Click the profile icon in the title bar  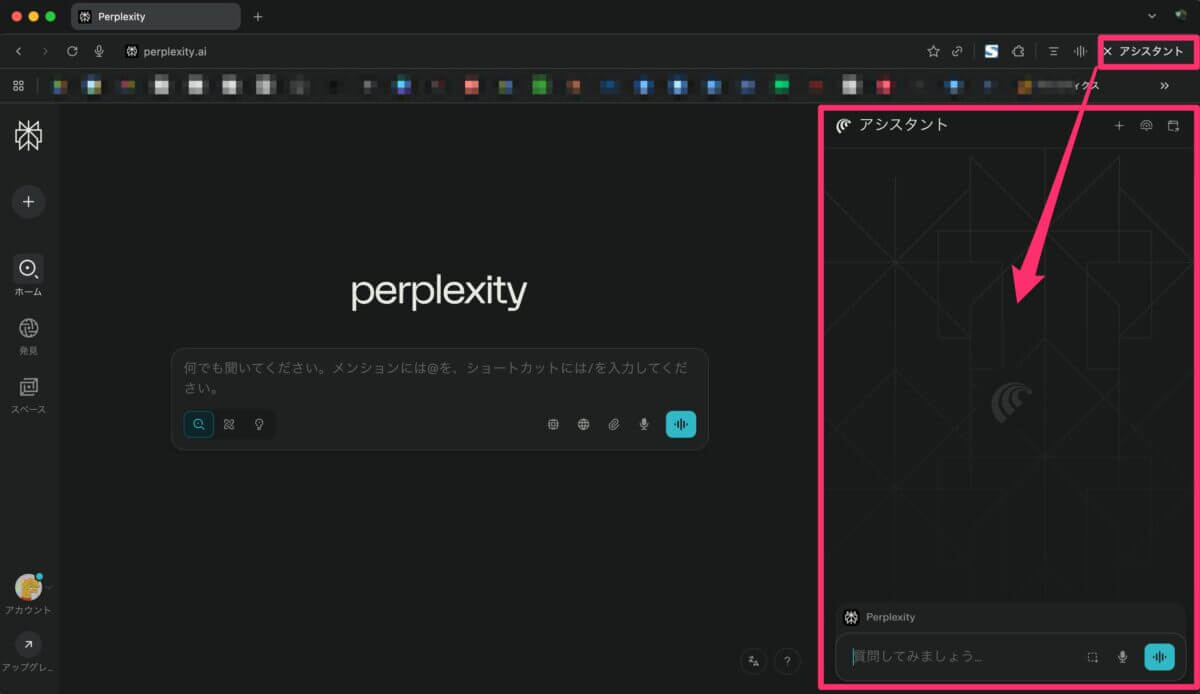[x=1181, y=16]
